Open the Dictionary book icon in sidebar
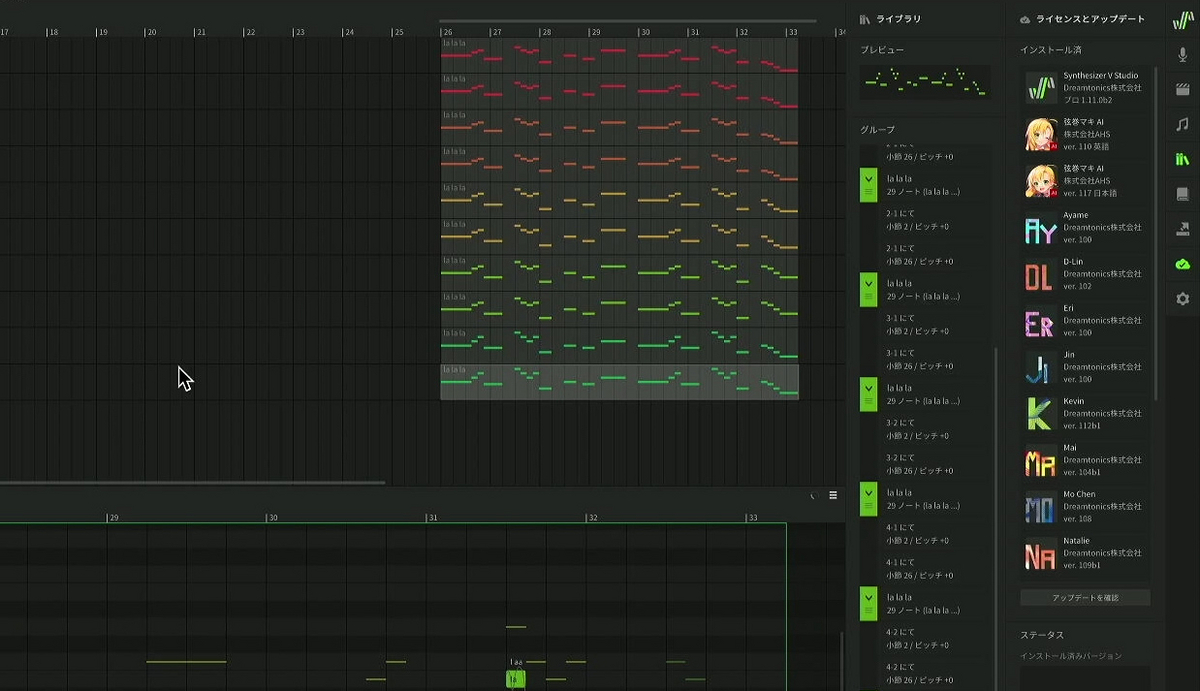Image resolution: width=1200 pixels, height=691 pixels. point(1183,194)
